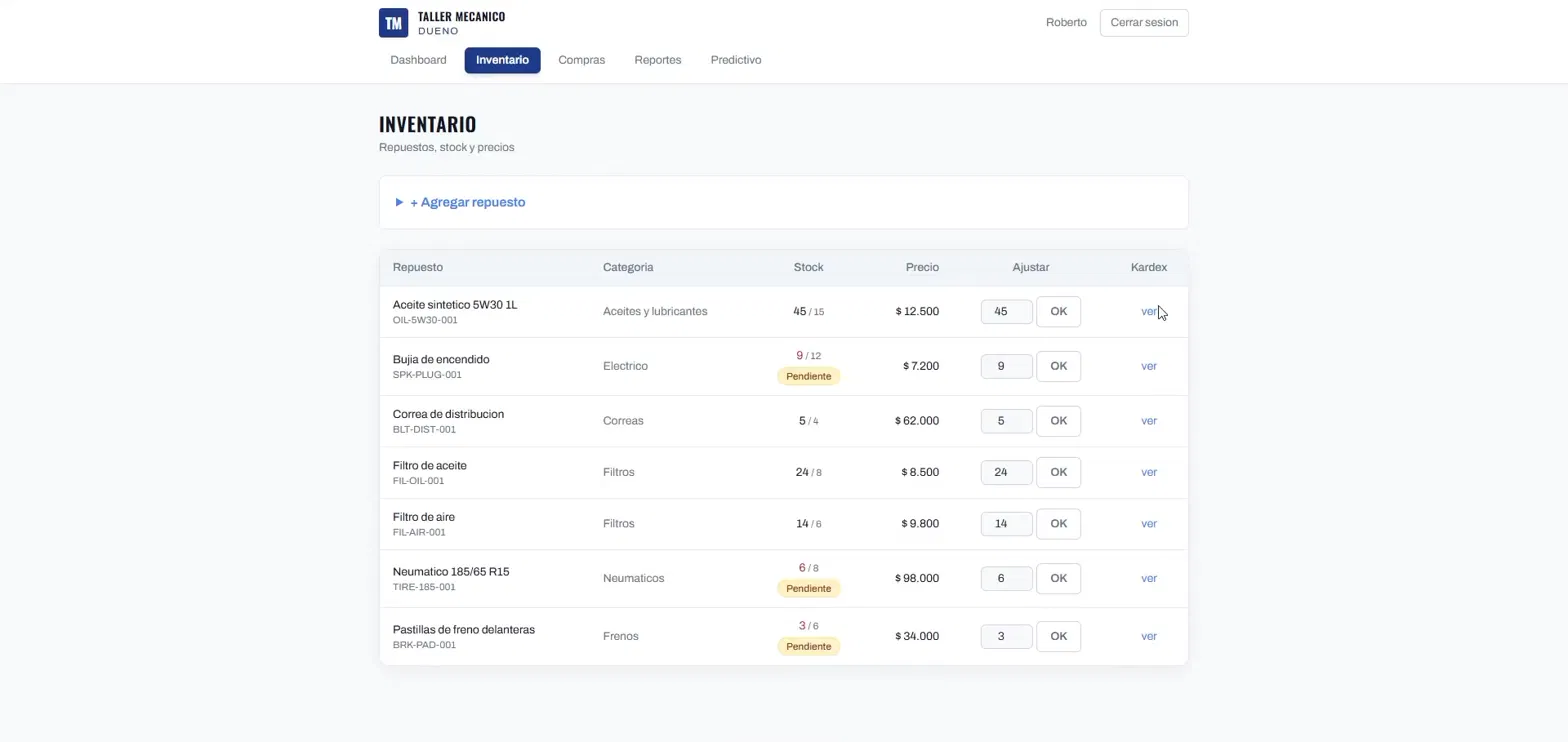Go to the Compras tab
Viewport: 1568px width, 742px height.
(581, 60)
